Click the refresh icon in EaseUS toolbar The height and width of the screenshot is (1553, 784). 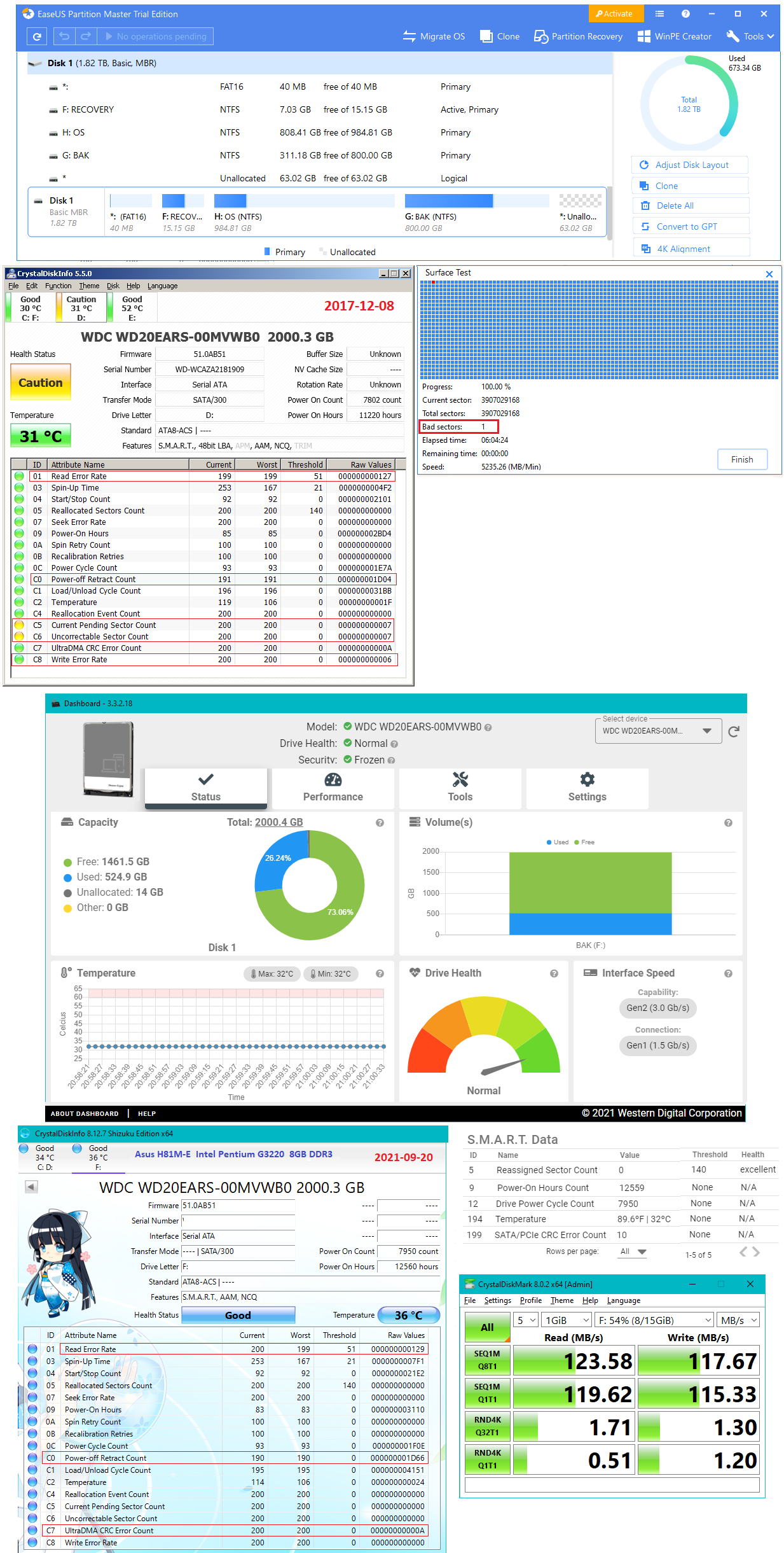[37, 36]
